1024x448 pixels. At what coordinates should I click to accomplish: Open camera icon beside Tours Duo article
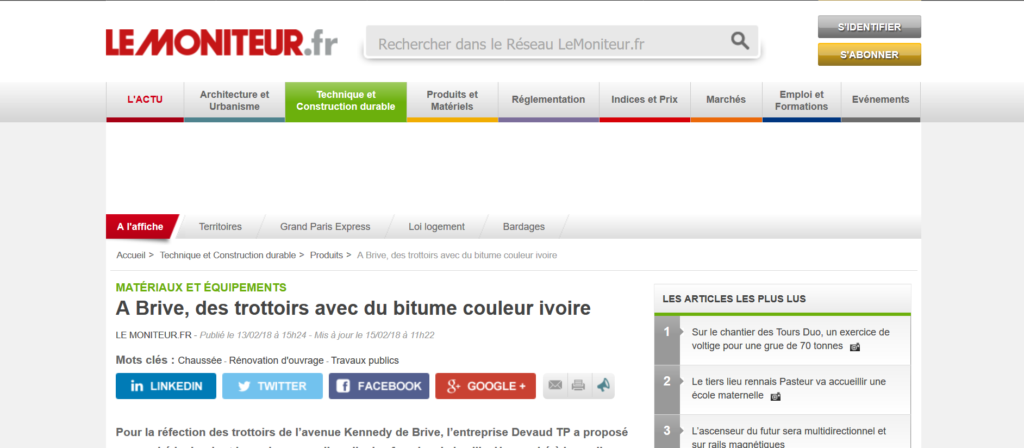(855, 347)
